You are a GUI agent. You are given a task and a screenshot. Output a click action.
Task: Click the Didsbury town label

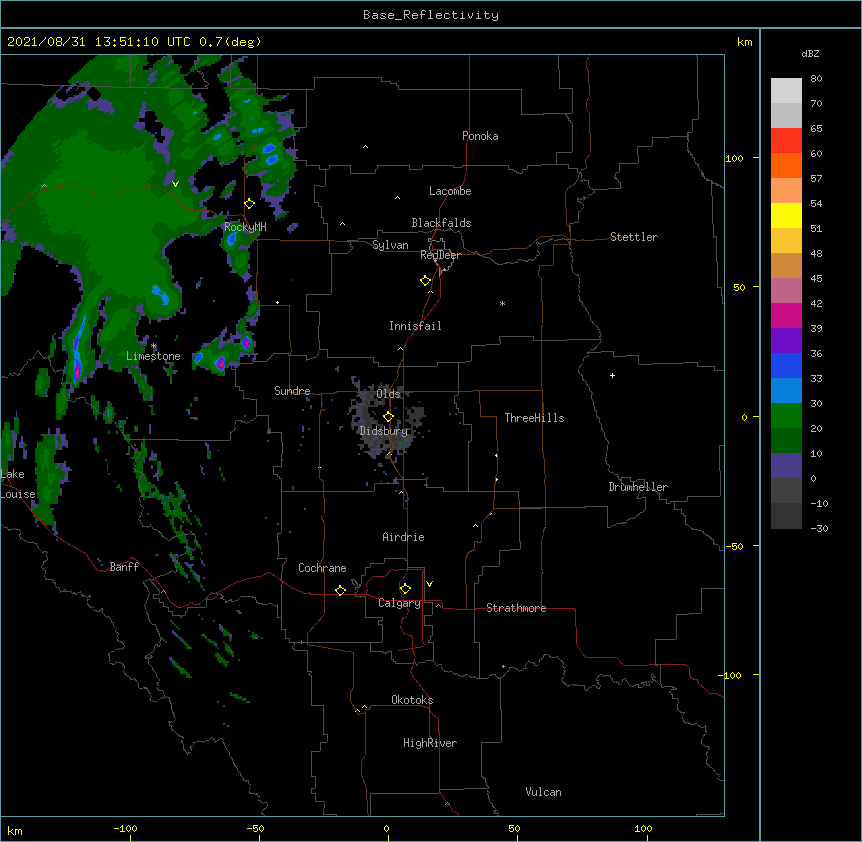[x=384, y=431]
